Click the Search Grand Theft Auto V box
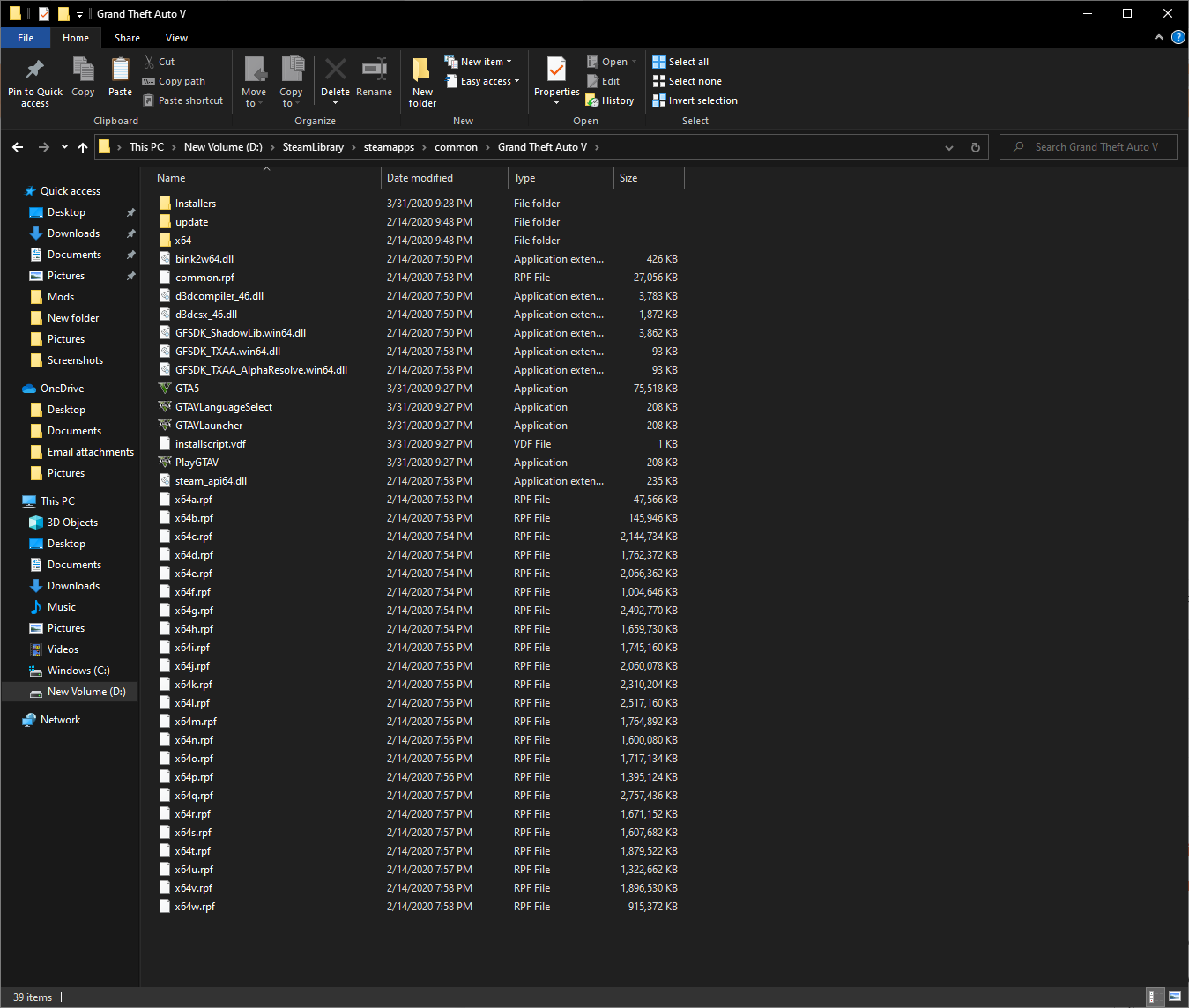The width and height of the screenshot is (1189, 1008). [x=1089, y=147]
